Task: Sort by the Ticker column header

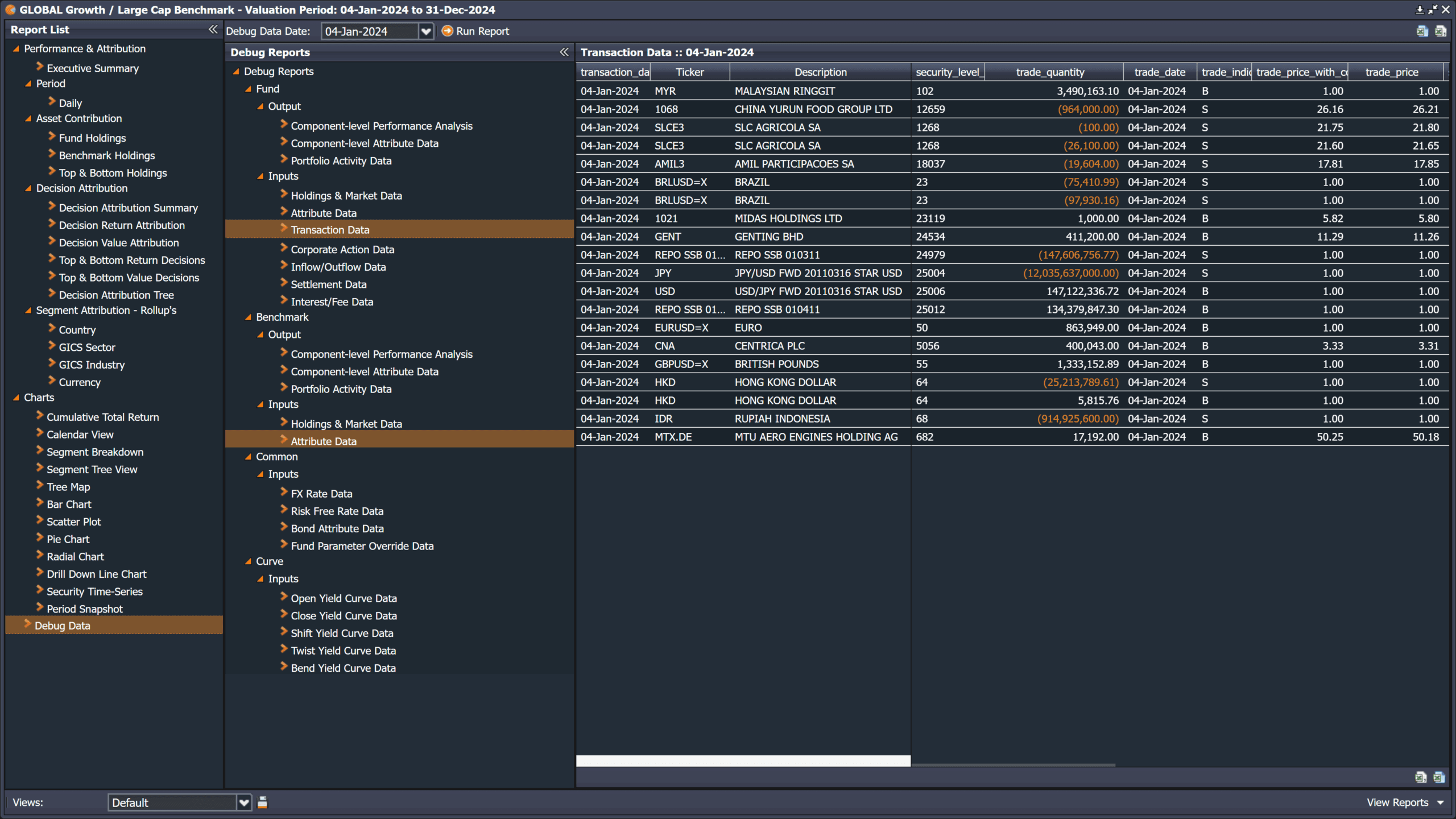Action: [x=689, y=72]
